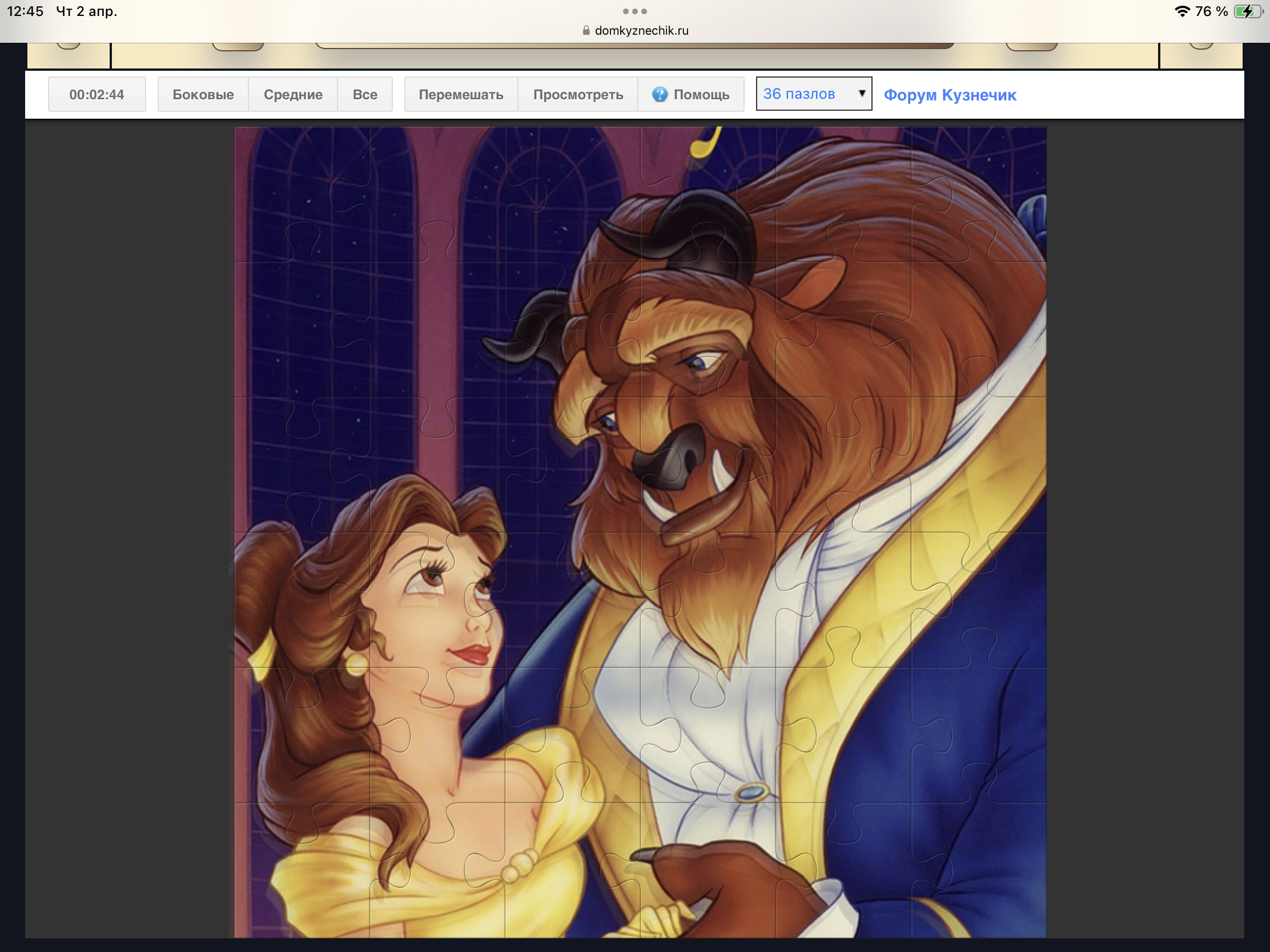Screen dimensions: 1270x952
Task: Click the 00:02:44 timer display
Action: pos(97,94)
